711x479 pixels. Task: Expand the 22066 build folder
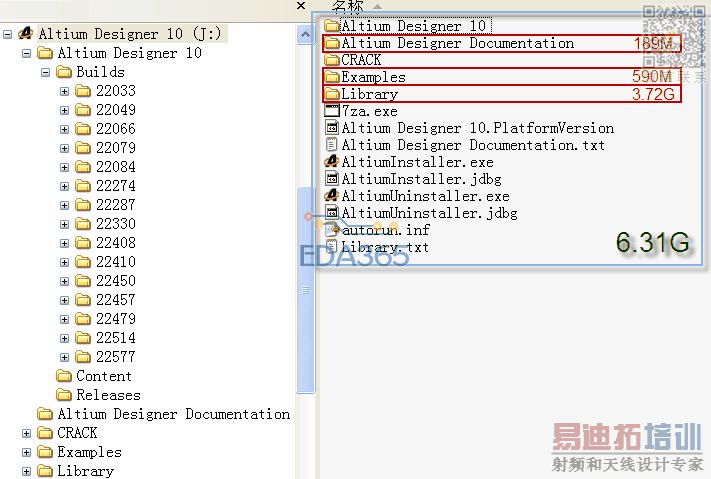click(x=64, y=130)
